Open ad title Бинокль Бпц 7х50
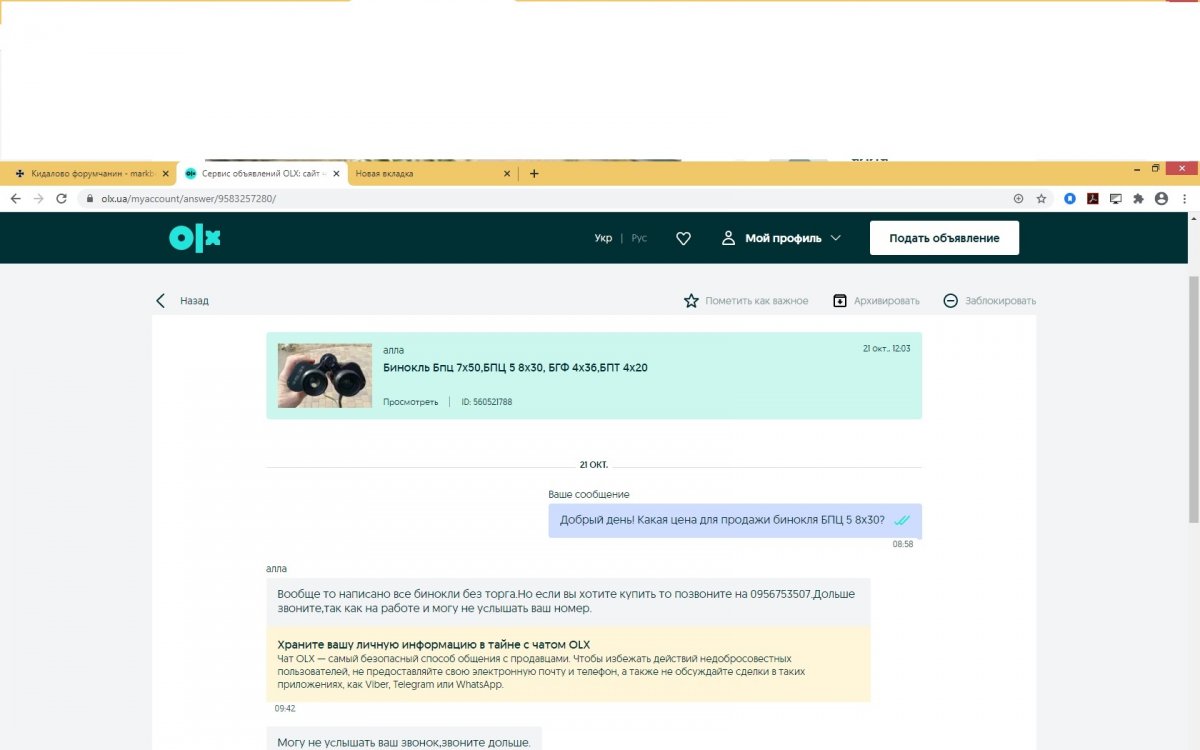This screenshot has height=750, width=1200. pos(515,367)
